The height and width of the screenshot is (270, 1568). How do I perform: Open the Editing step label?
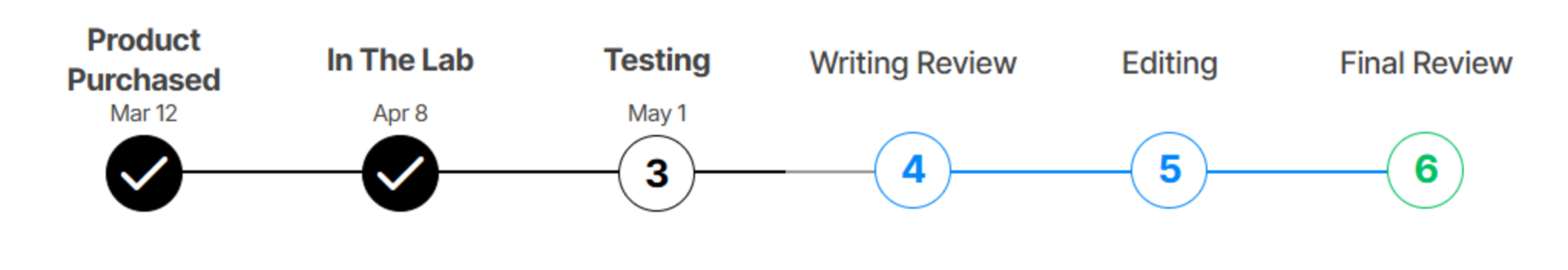click(1169, 63)
